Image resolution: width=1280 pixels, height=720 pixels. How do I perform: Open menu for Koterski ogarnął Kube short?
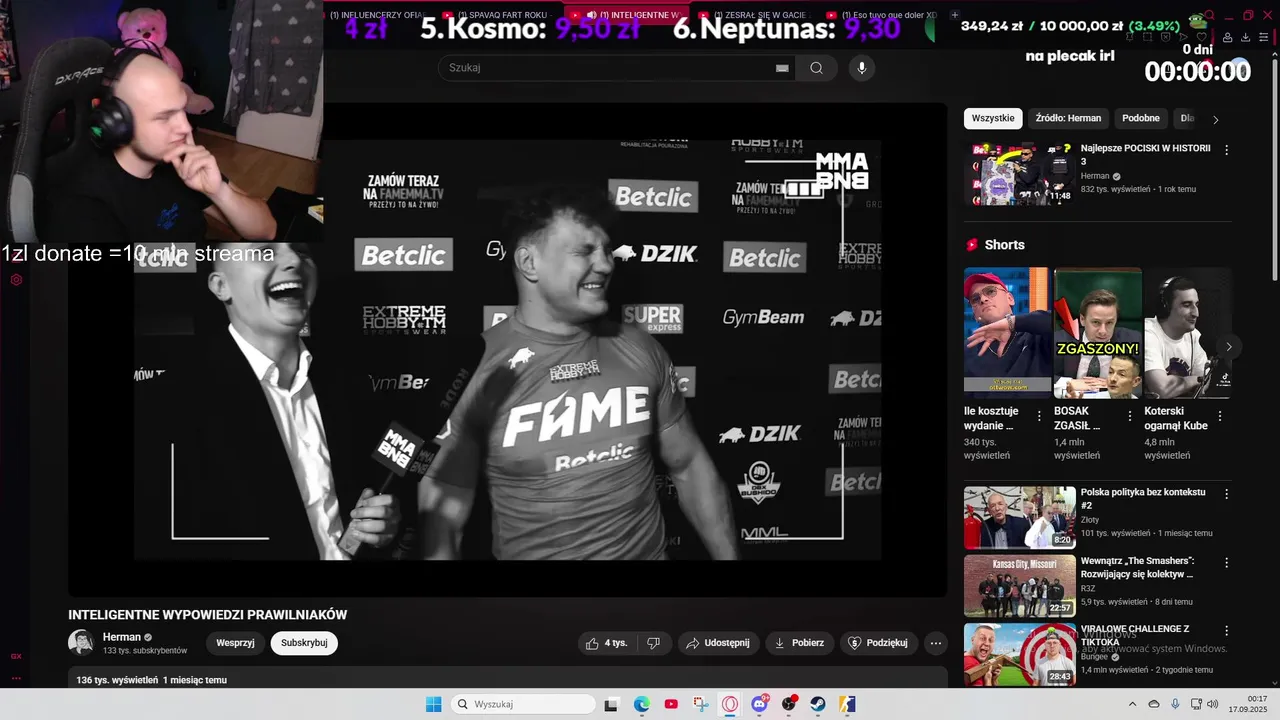click(x=1220, y=416)
